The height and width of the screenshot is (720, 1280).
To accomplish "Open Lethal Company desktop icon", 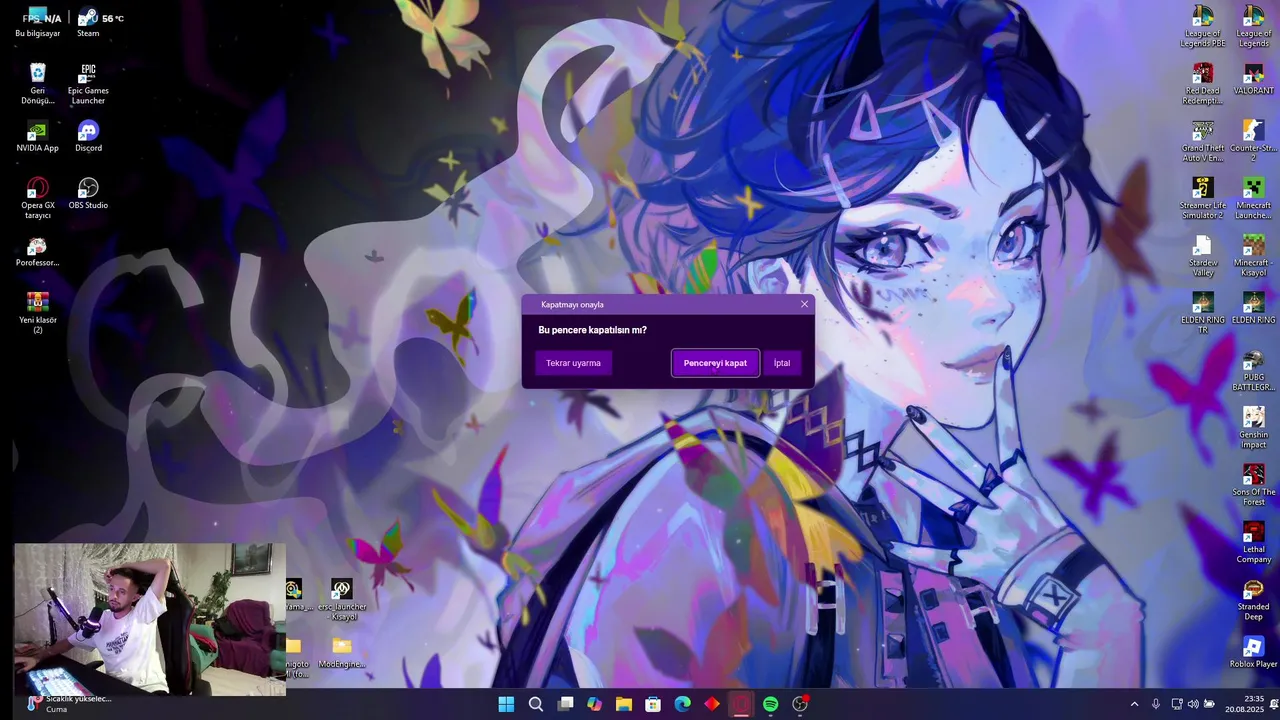I will tap(1253, 543).
